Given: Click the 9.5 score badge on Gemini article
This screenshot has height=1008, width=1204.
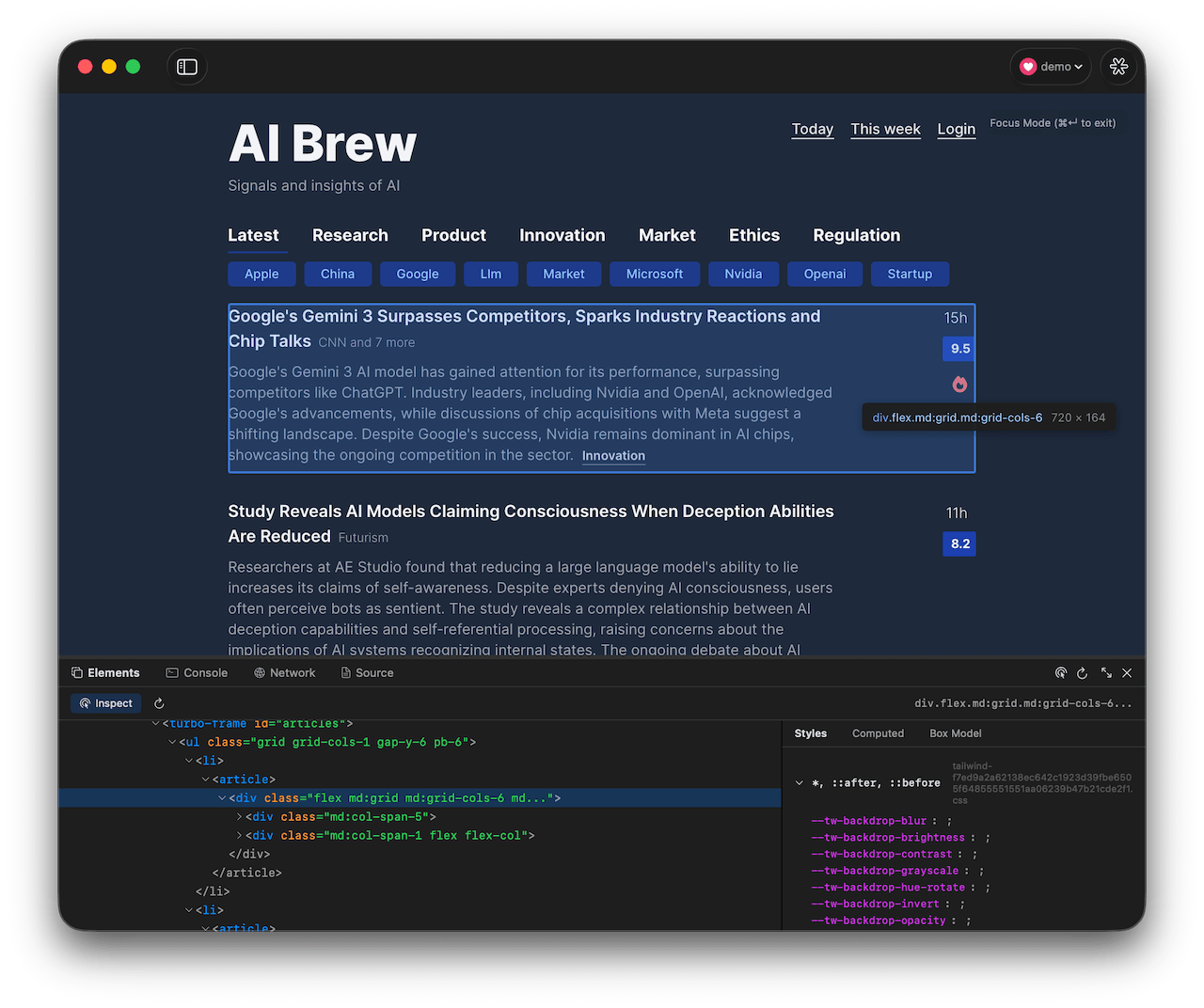Looking at the screenshot, I should coord(958,348).
